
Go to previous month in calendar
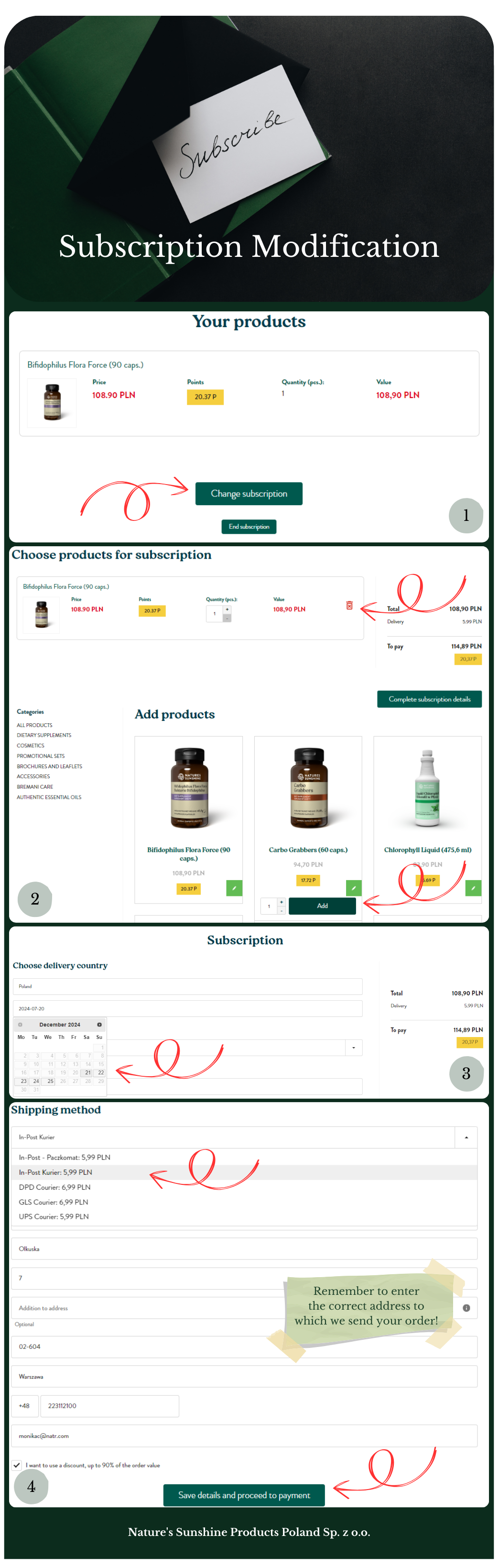coord(20,1025)
